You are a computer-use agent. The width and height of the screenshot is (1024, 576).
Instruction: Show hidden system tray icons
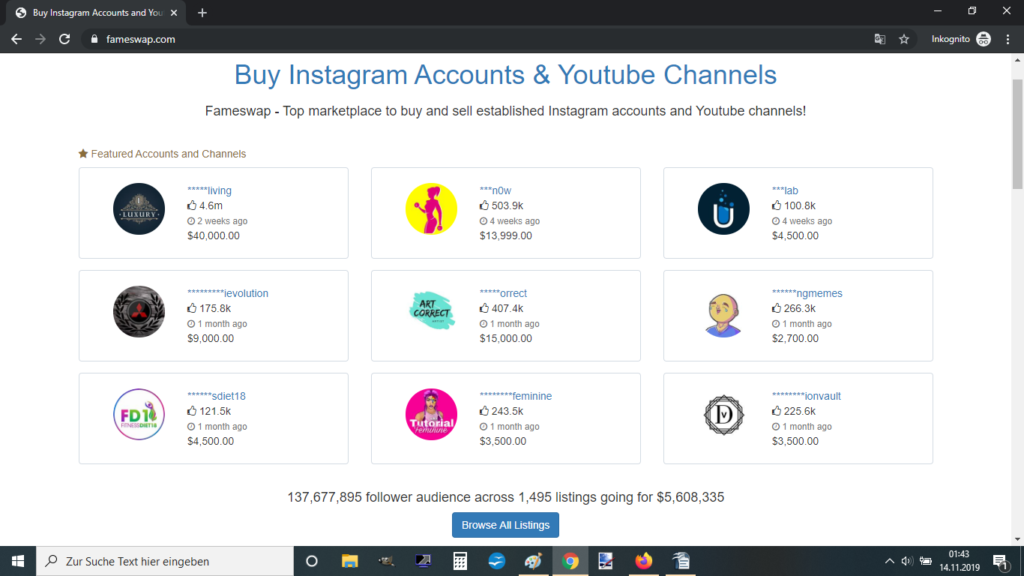tap(889, 561)
